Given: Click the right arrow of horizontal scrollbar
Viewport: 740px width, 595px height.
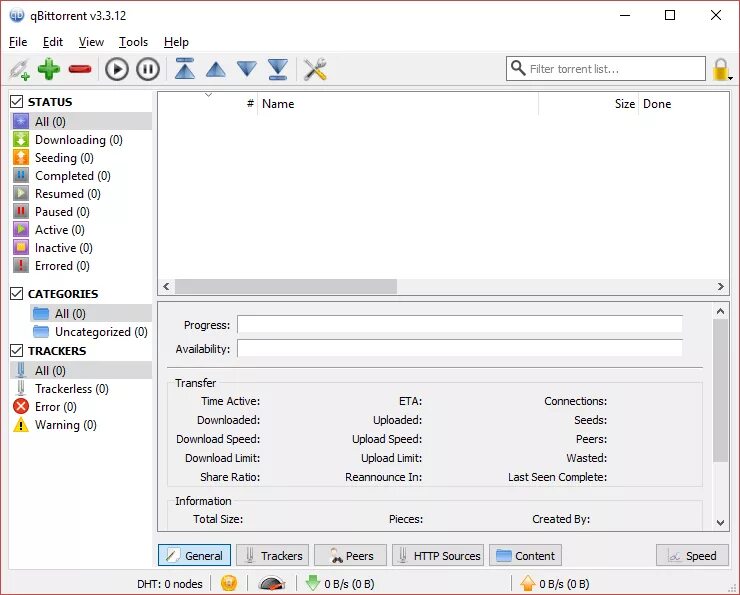Looking at the screenshot, I should tap(721, 286).
